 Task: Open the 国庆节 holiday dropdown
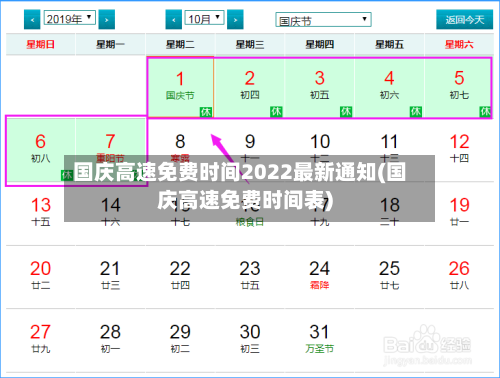tap(323, 20)
